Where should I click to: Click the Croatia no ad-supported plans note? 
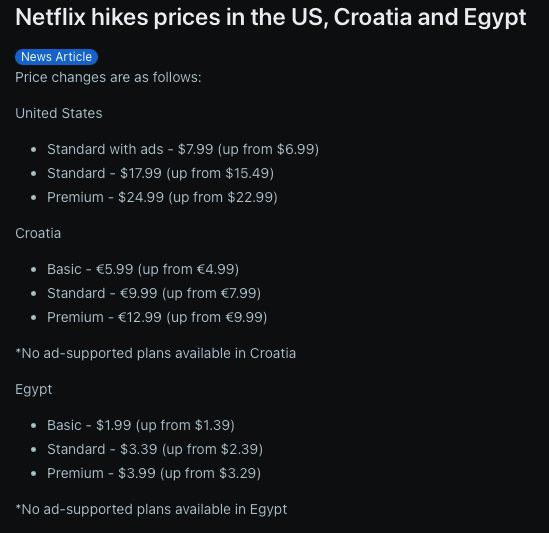coord(156,354)
